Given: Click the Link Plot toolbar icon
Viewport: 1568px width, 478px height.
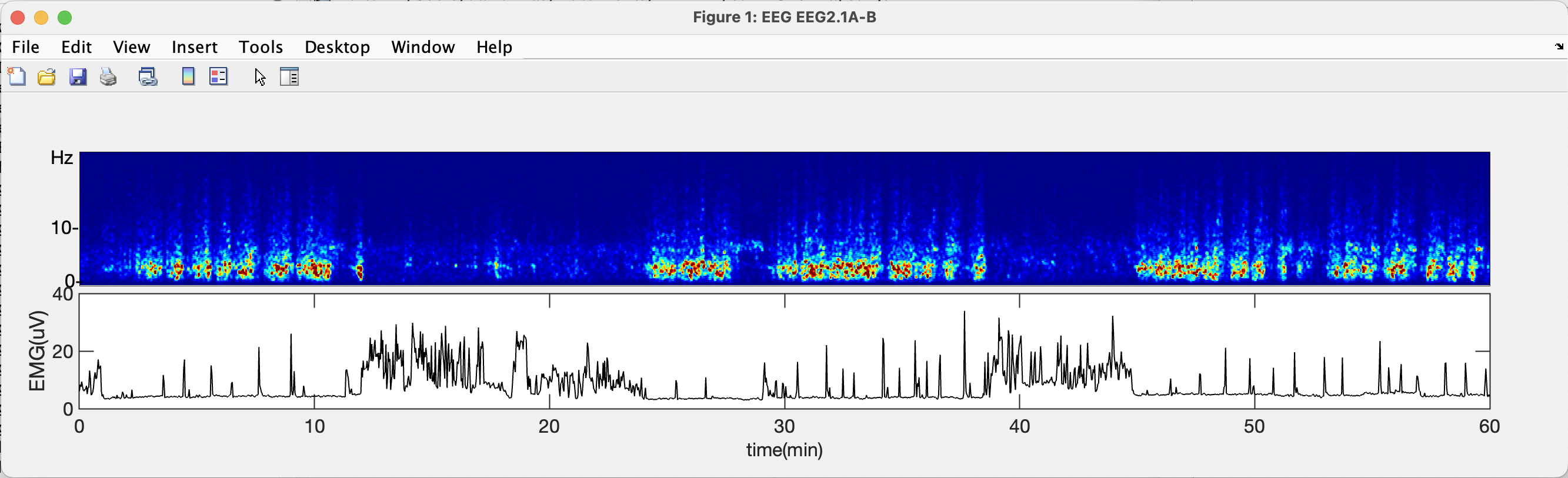Looking at the screenshot, I should (148, 76).
